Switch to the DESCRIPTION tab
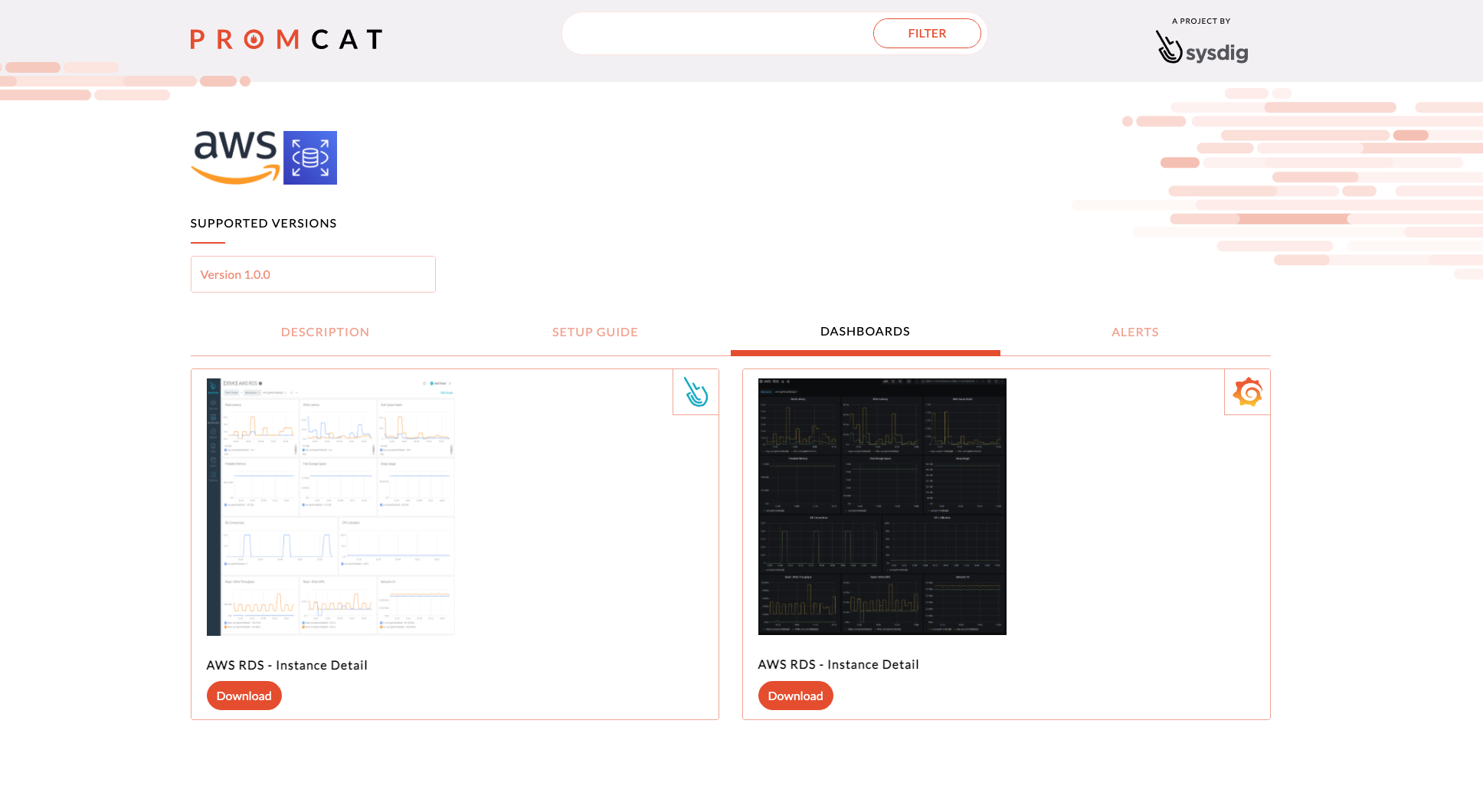The height and width of the screenshot is (812, 1483). [325, 332]
